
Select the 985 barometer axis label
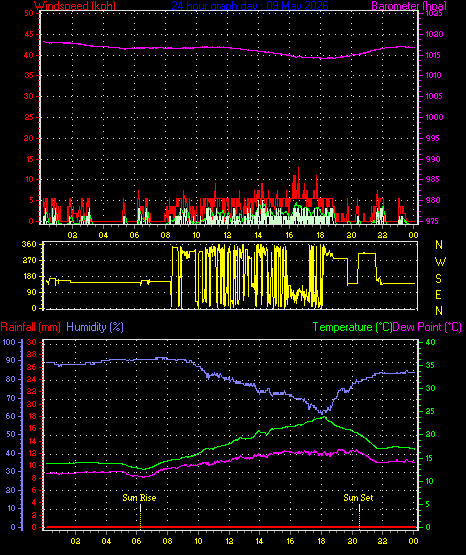pyautogui.click(x=433, y=179)
